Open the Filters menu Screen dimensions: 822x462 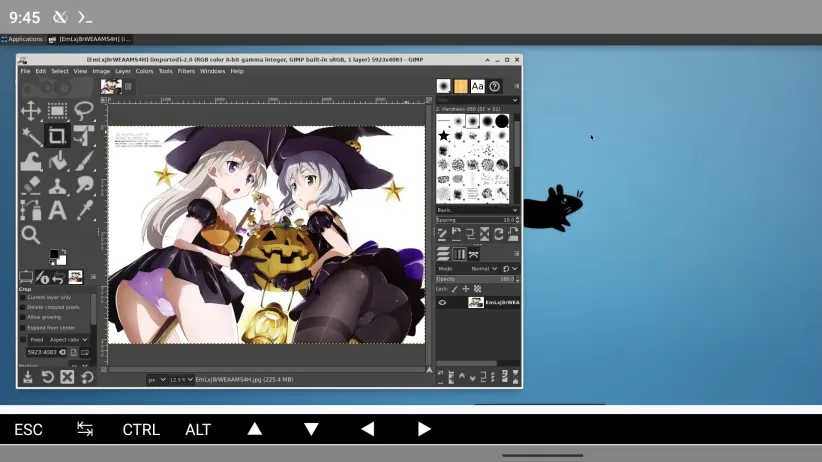[188, 71]
